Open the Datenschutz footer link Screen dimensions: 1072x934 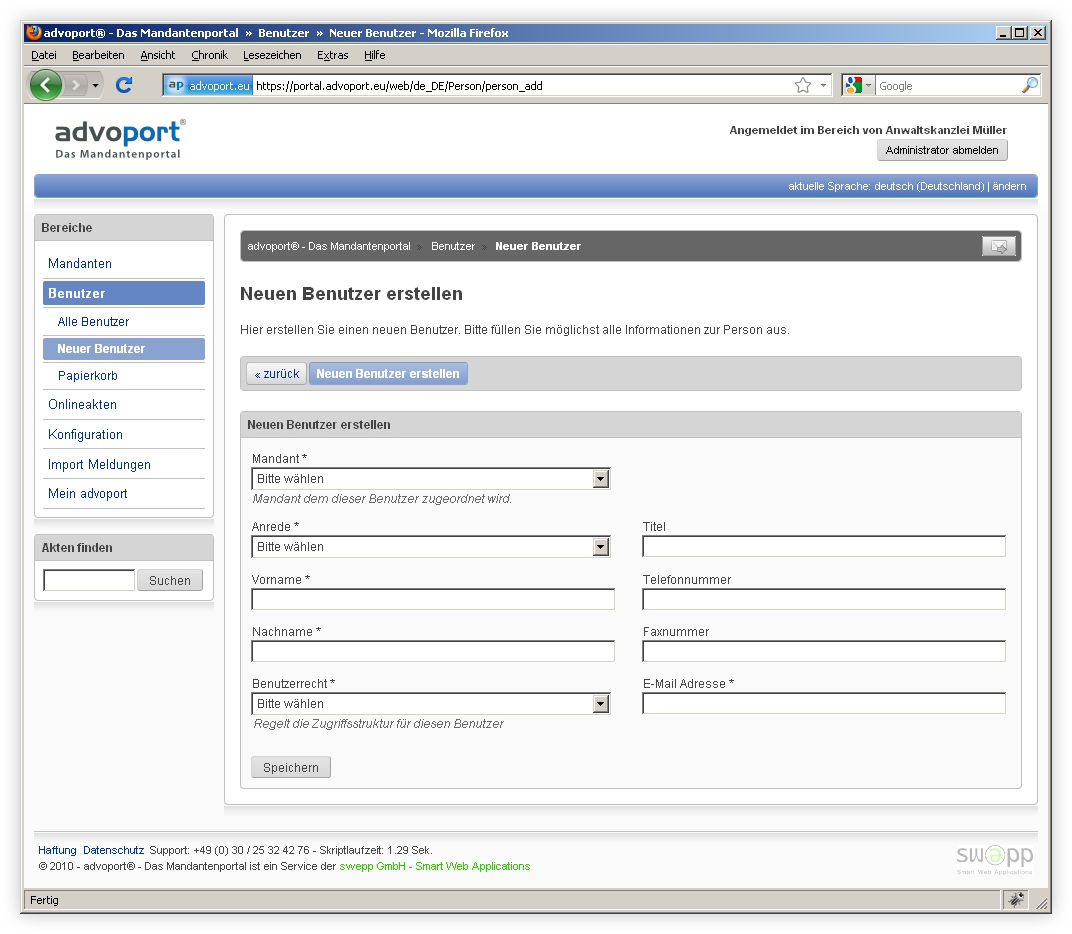pyautogui.click(x=113, y=850)
